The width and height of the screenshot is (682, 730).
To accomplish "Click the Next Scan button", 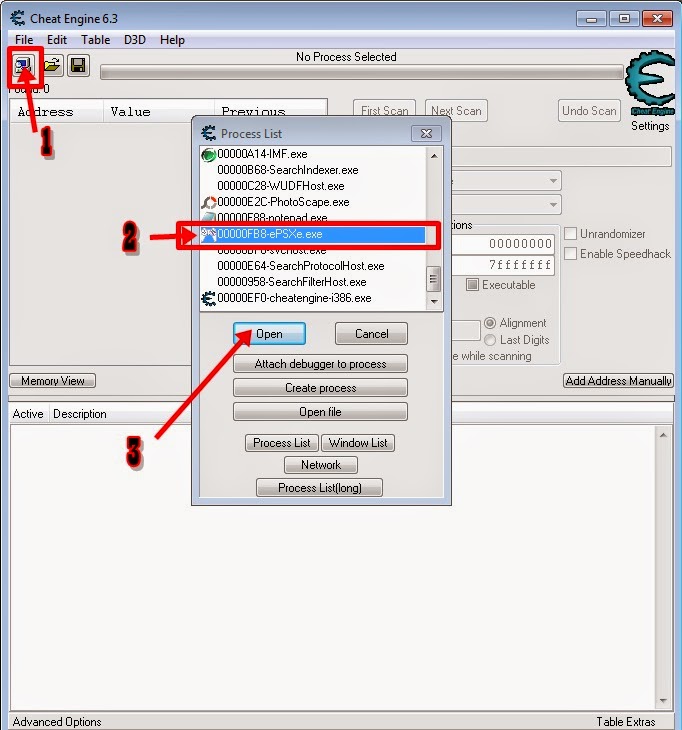I will click(x=456, y=111).
